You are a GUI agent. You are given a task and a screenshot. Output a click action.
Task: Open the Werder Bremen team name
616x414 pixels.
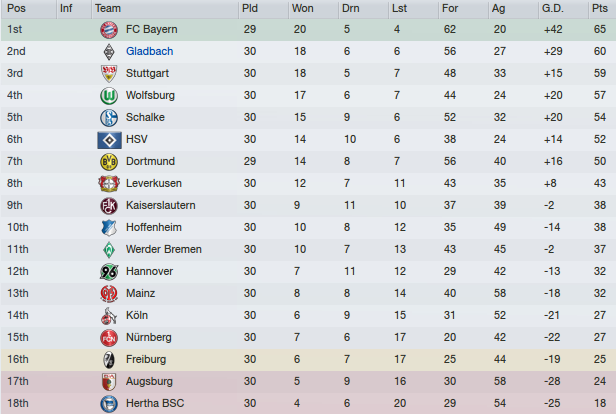point(163,249)
